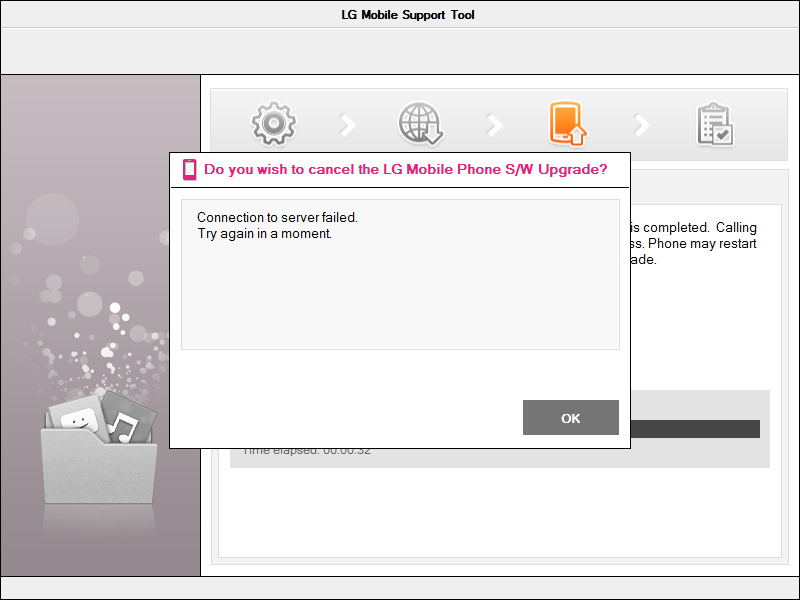
Task: Click the pink phone icon in dialog title
Action: pyautogui.click(x=189, y=170)
